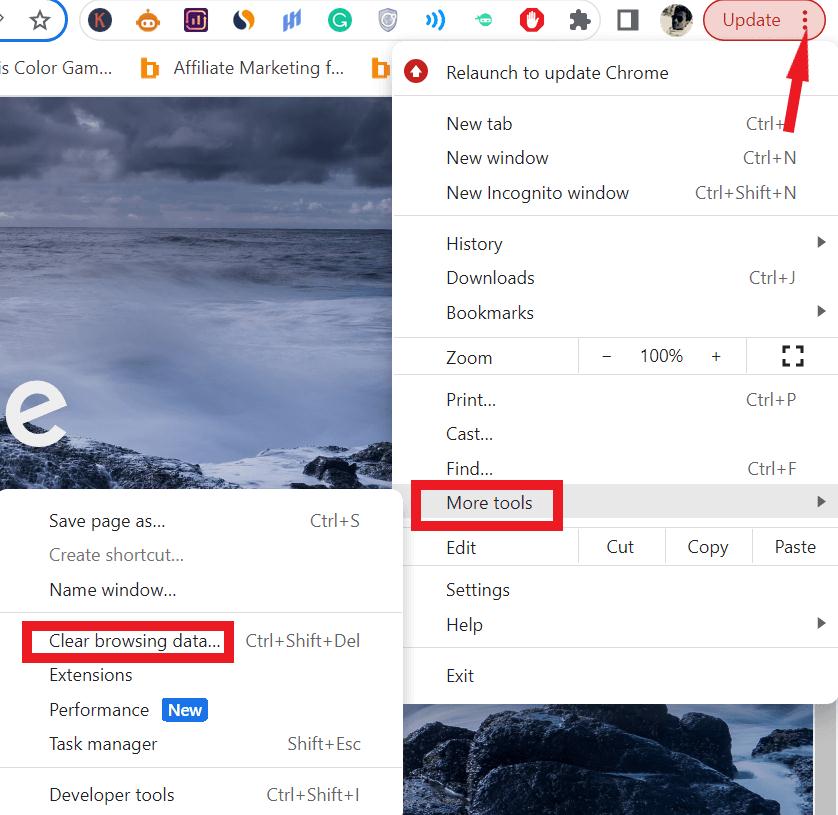
Task: Open a New Incognito window
Action: (615, 192)
